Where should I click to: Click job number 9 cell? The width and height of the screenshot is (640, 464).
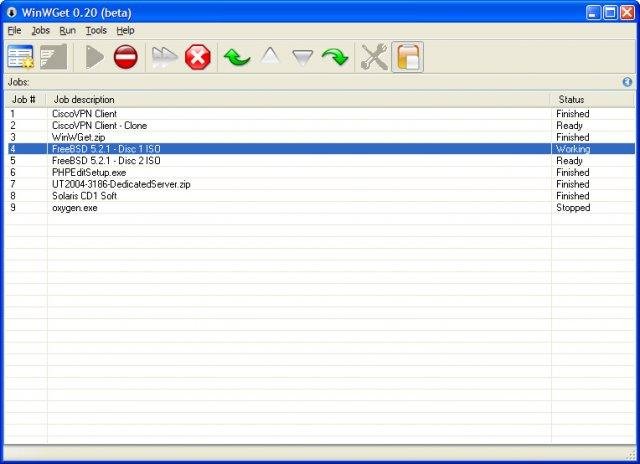(13, 208)
